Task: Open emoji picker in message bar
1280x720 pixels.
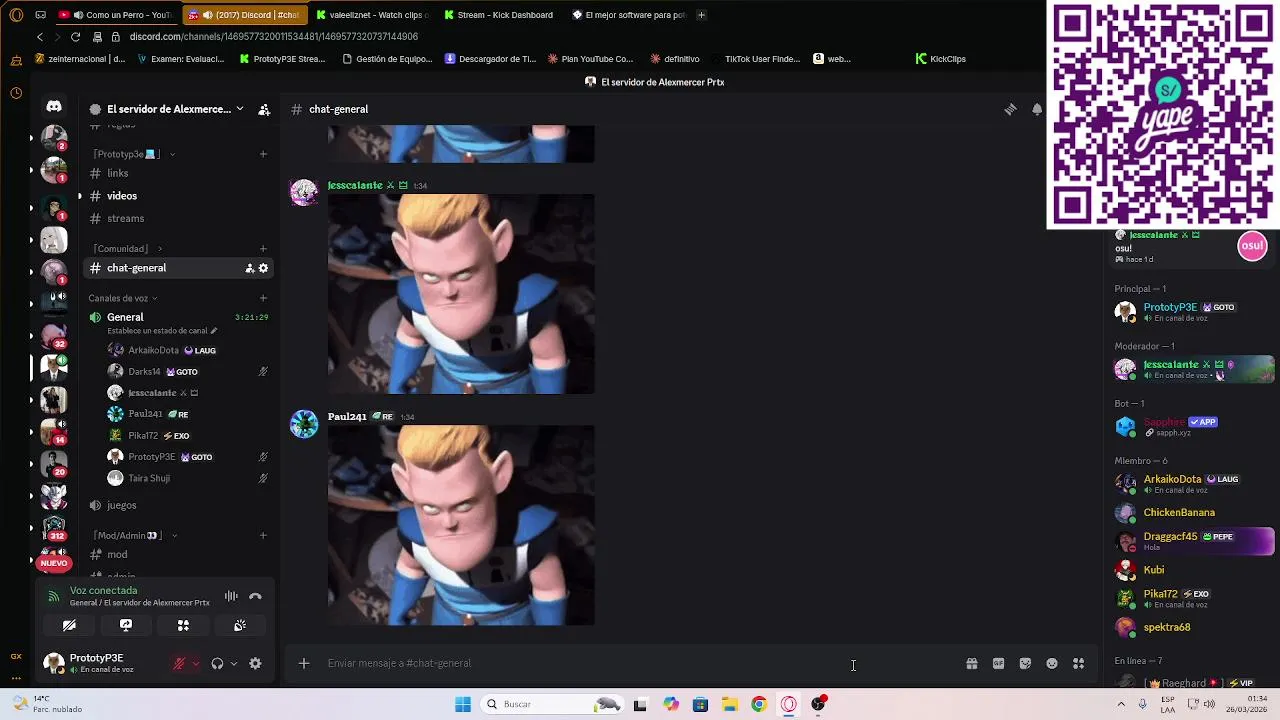Action: coord(1052,663)
